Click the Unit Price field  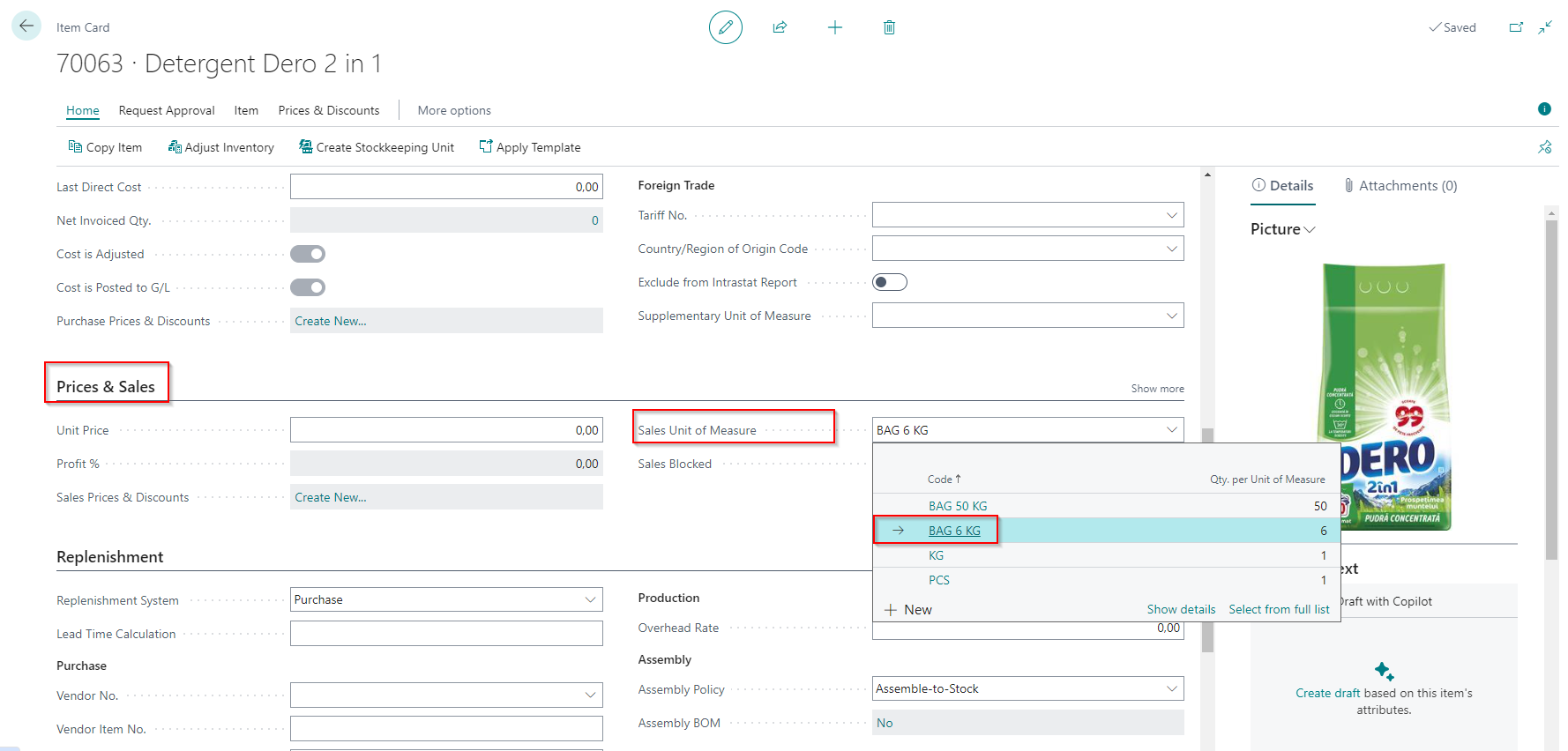tap(446, 430)
